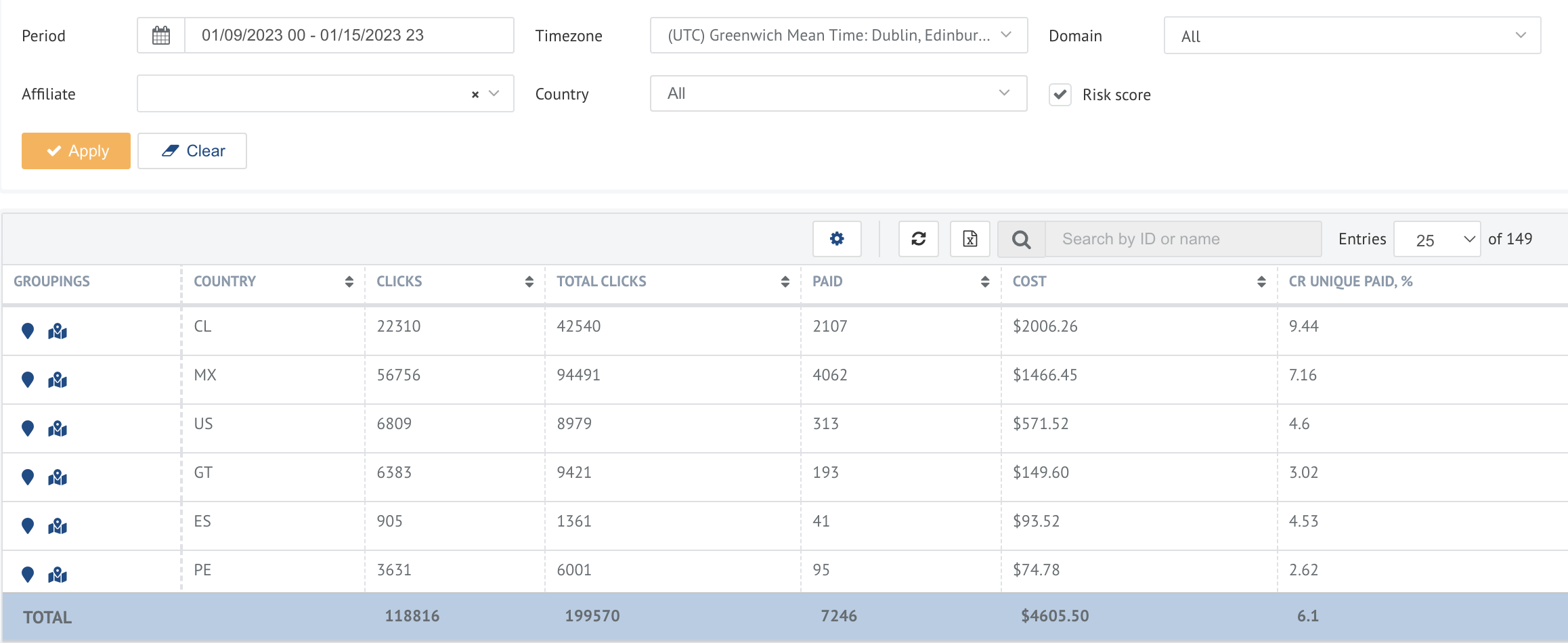
Task: Click the map icon in the CL row
Action: click(58, 331)
